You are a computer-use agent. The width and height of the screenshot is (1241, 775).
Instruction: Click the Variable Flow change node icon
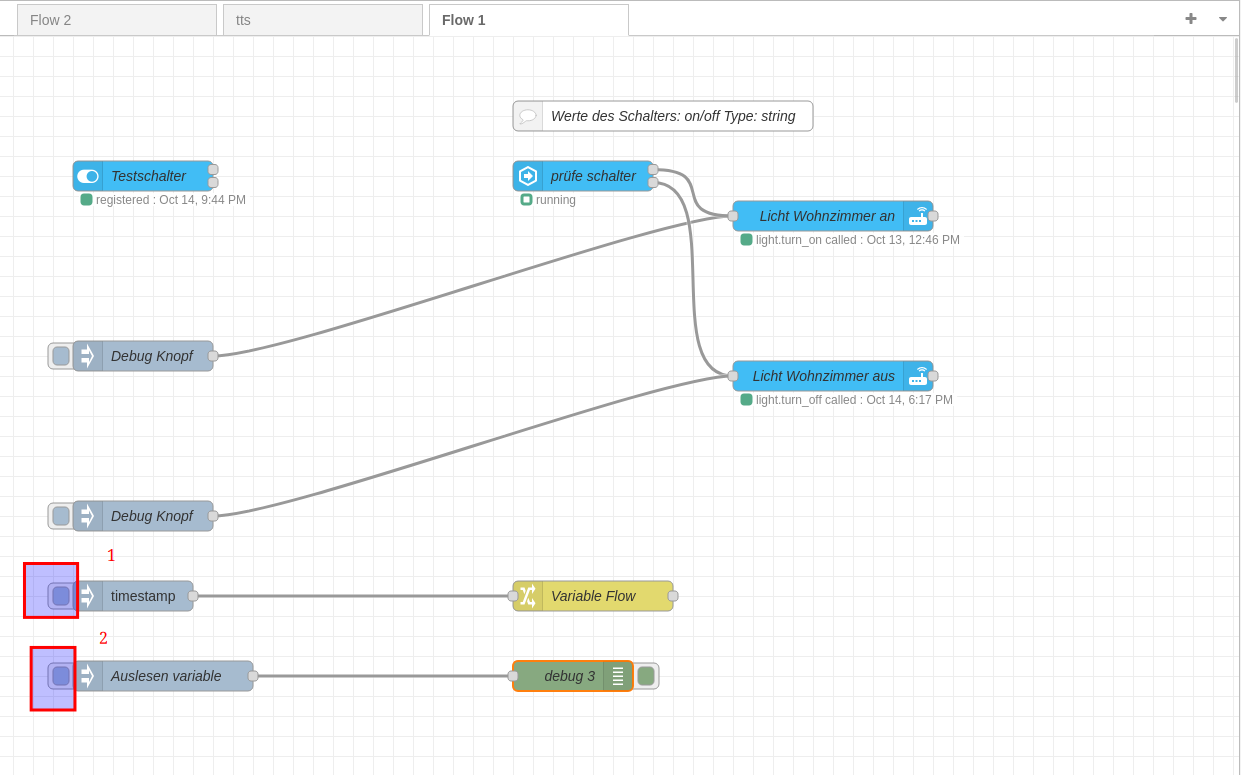click(x=528, y=596)
